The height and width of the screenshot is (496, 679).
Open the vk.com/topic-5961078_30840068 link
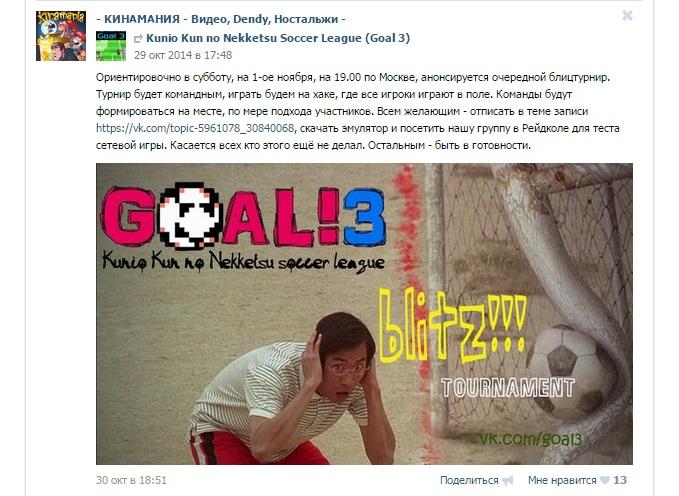[195, 128]
